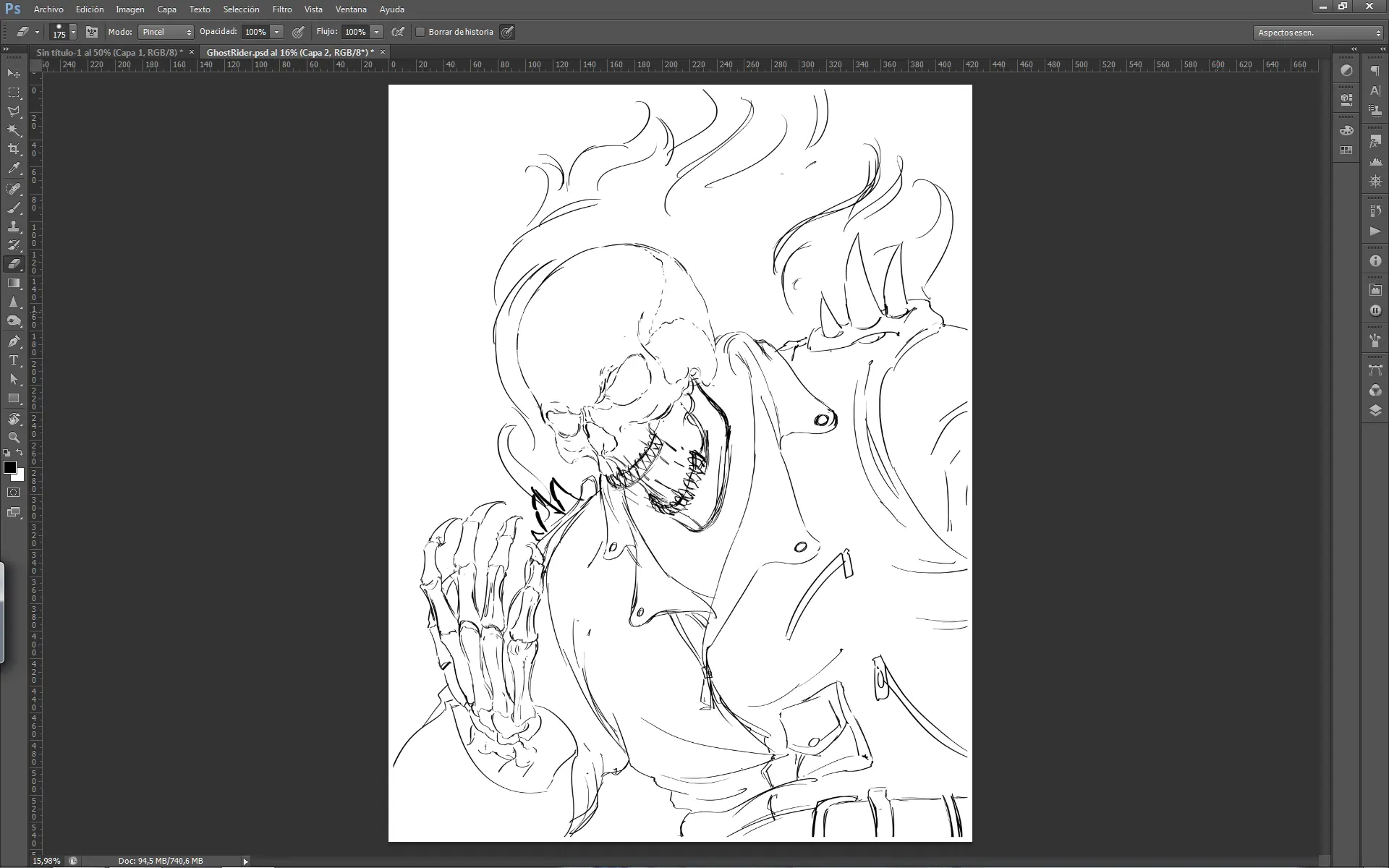Open the Layers panel icon
Screen dimensions: 1389x868
pos(1375,410)
